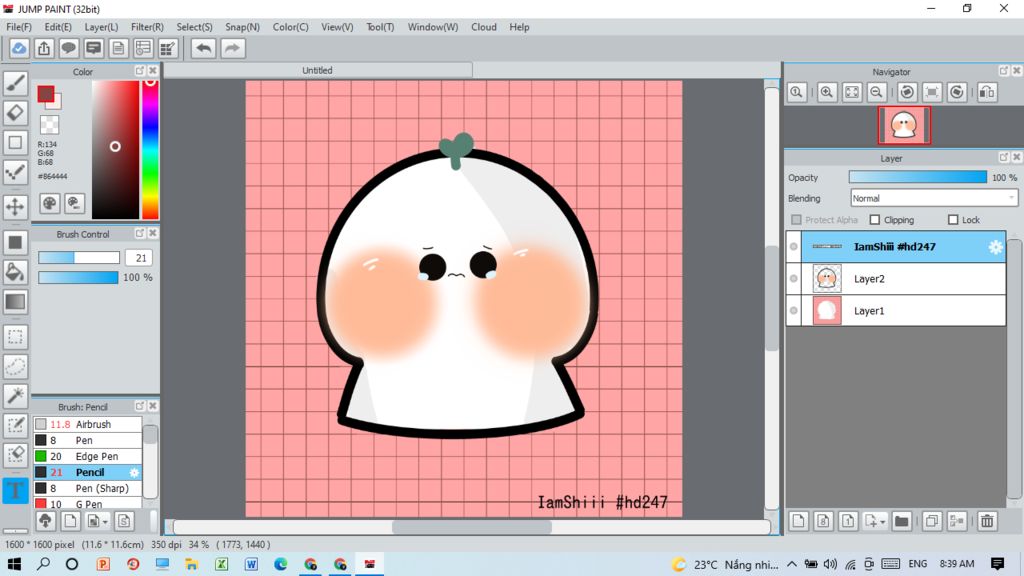Hide Layer1 visibility

pos(793,311)
